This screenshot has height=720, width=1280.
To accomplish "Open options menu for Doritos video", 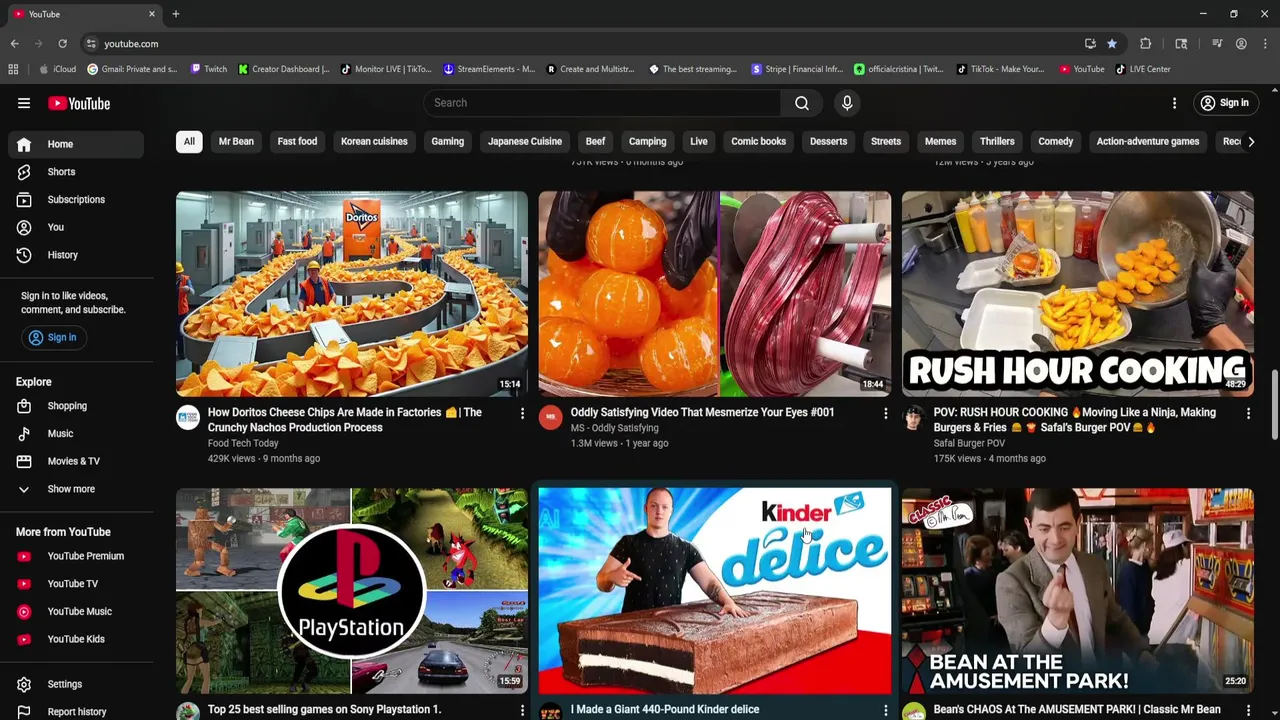I will pos(522,413).
